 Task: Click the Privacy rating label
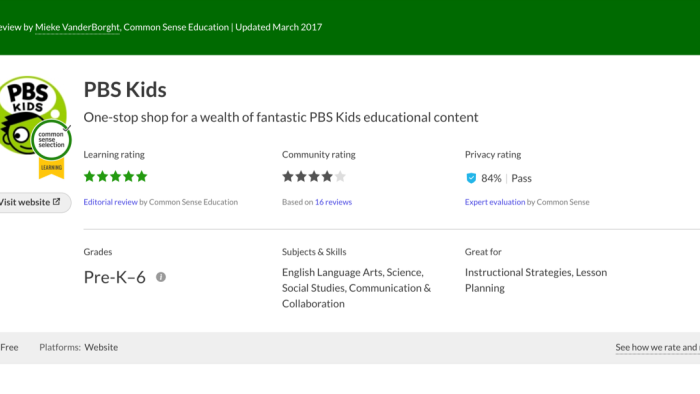point(493,154)
